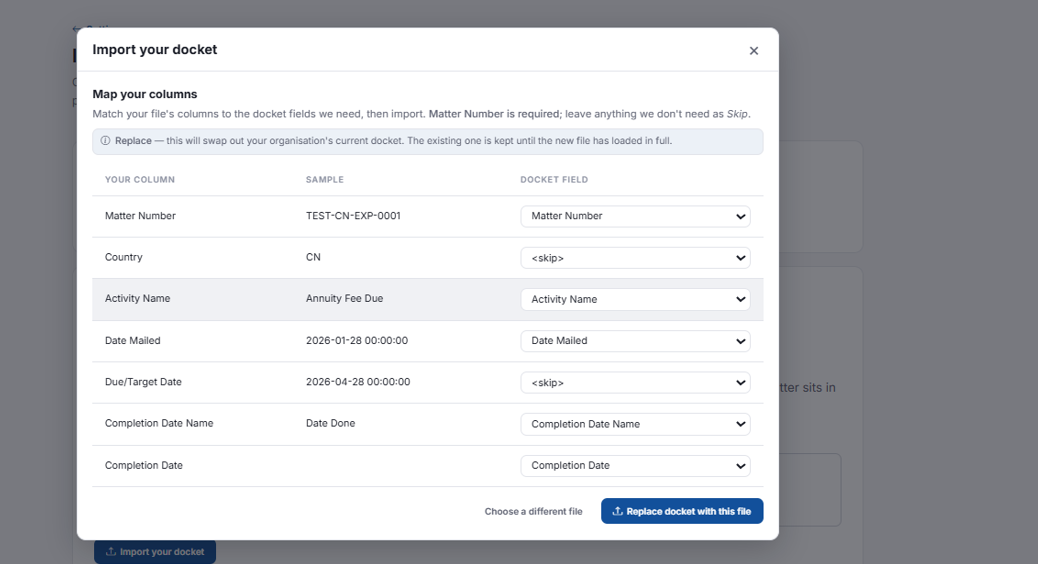Open docket field dropdown for Due/Target Date row

636,383
